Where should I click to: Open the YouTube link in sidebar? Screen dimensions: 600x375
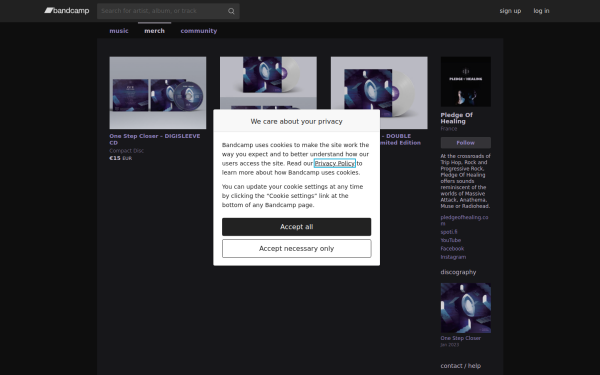click(450, 240)
